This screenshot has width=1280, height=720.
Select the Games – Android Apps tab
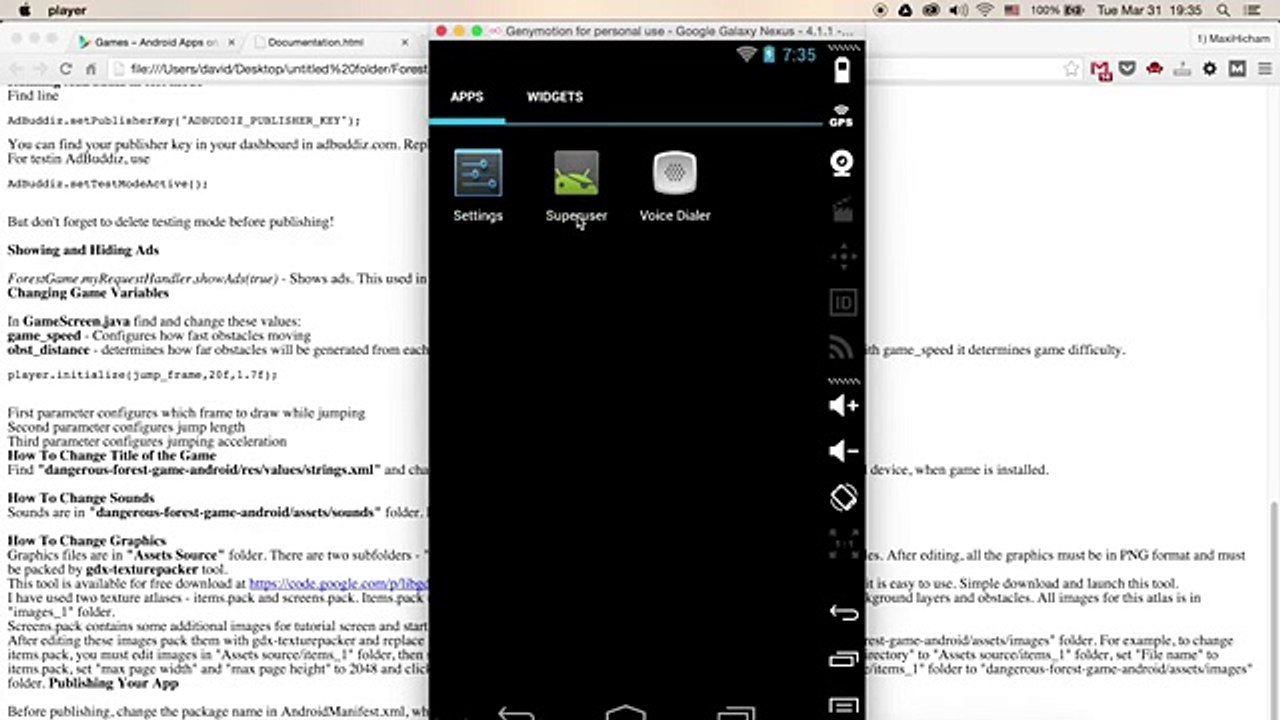click(156, 42)
